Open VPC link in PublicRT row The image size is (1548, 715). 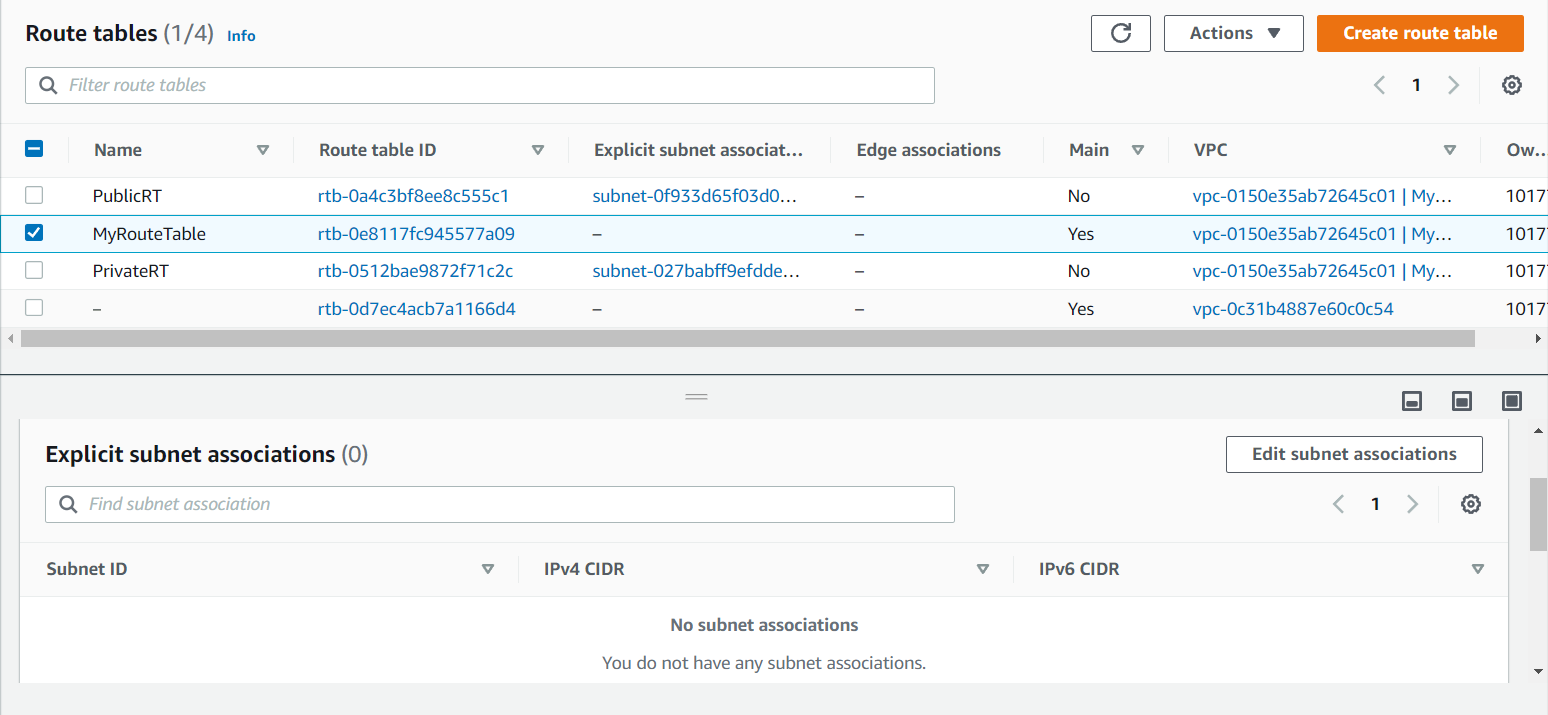[1322, 196]
